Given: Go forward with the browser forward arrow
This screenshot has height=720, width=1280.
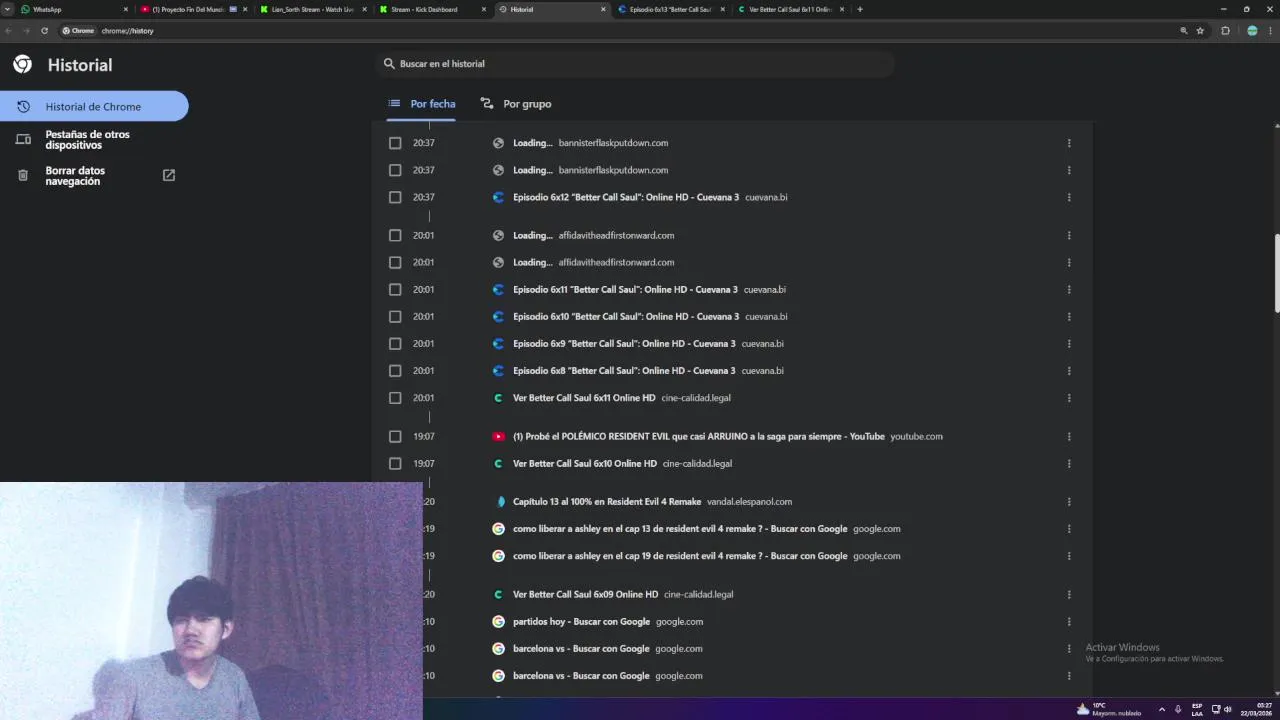Looking at the screenshot, I should click(x=26, y=31).
